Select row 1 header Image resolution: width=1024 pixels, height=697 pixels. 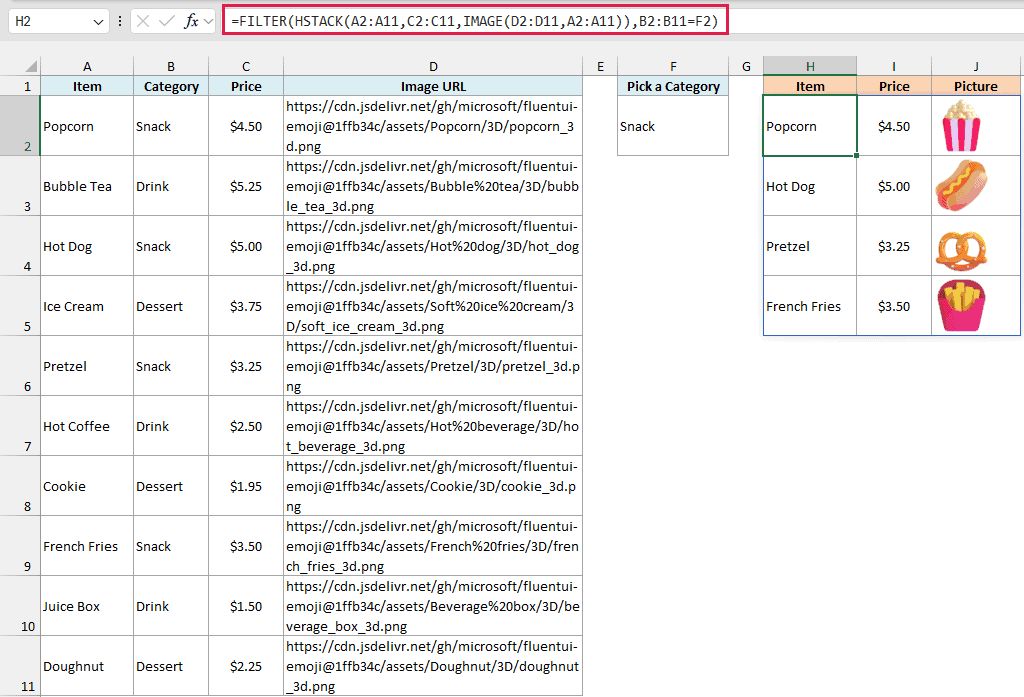pyautogui.click(x=20, y=86)
